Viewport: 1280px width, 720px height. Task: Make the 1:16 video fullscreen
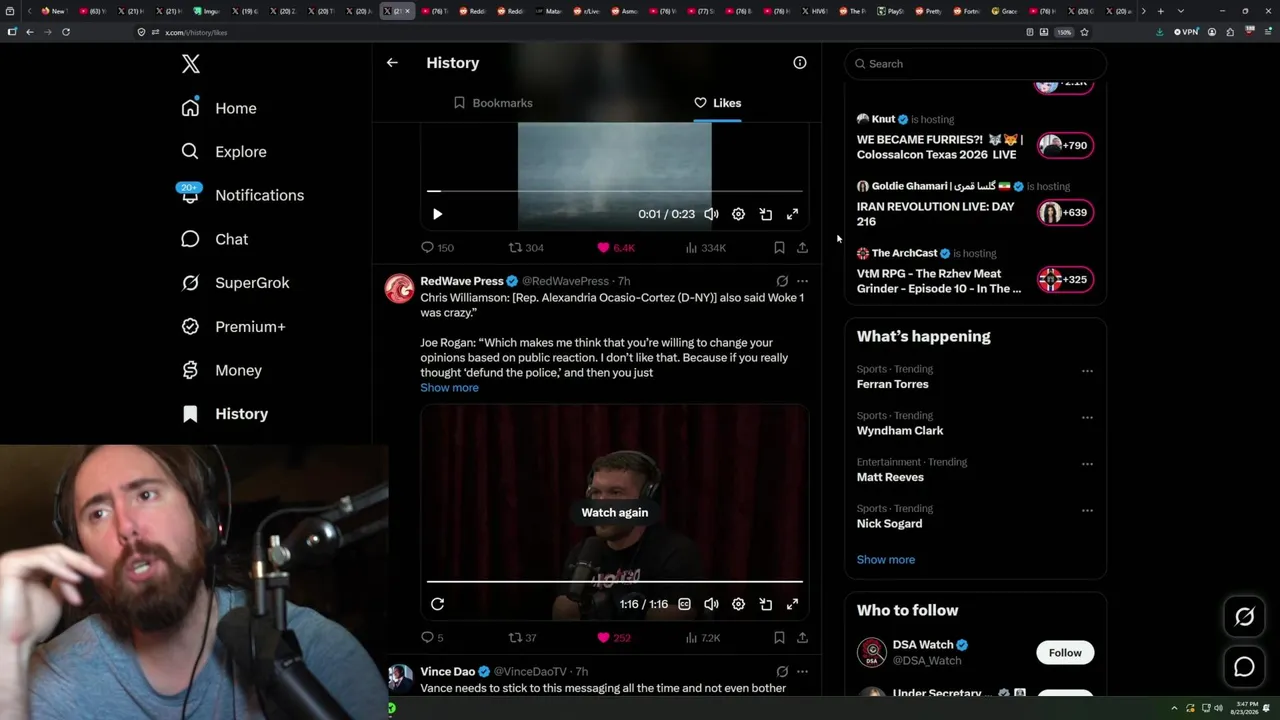pyautogui.click(x=792, y=604)
